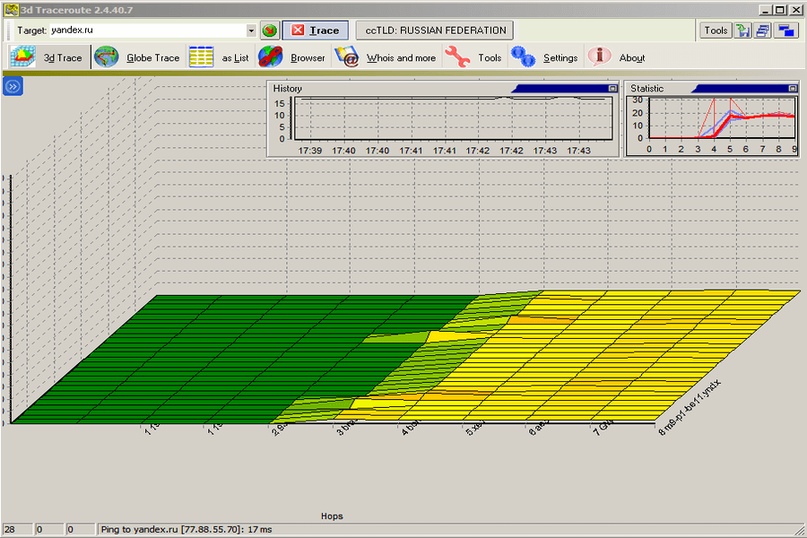
Task: Open the Target address dropdown
Action: click(x=250, y=31)
